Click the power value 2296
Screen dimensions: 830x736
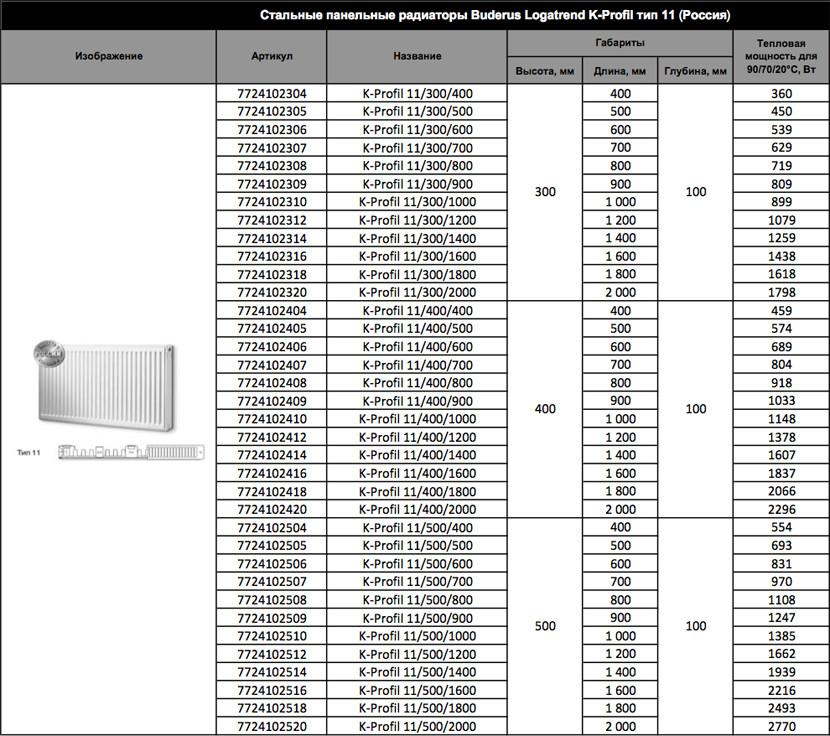pyautogui.click(x=781, y=509)
